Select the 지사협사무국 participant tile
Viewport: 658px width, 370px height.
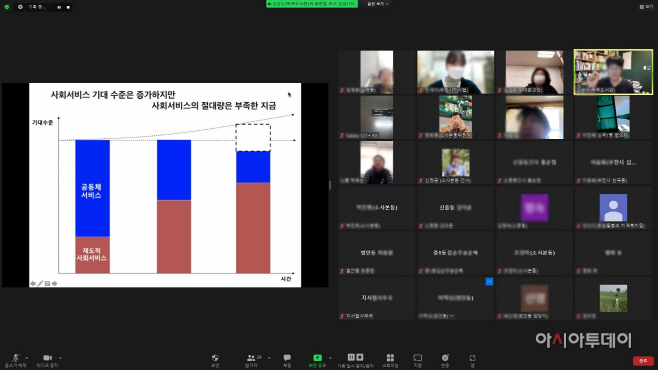[376, 298]
